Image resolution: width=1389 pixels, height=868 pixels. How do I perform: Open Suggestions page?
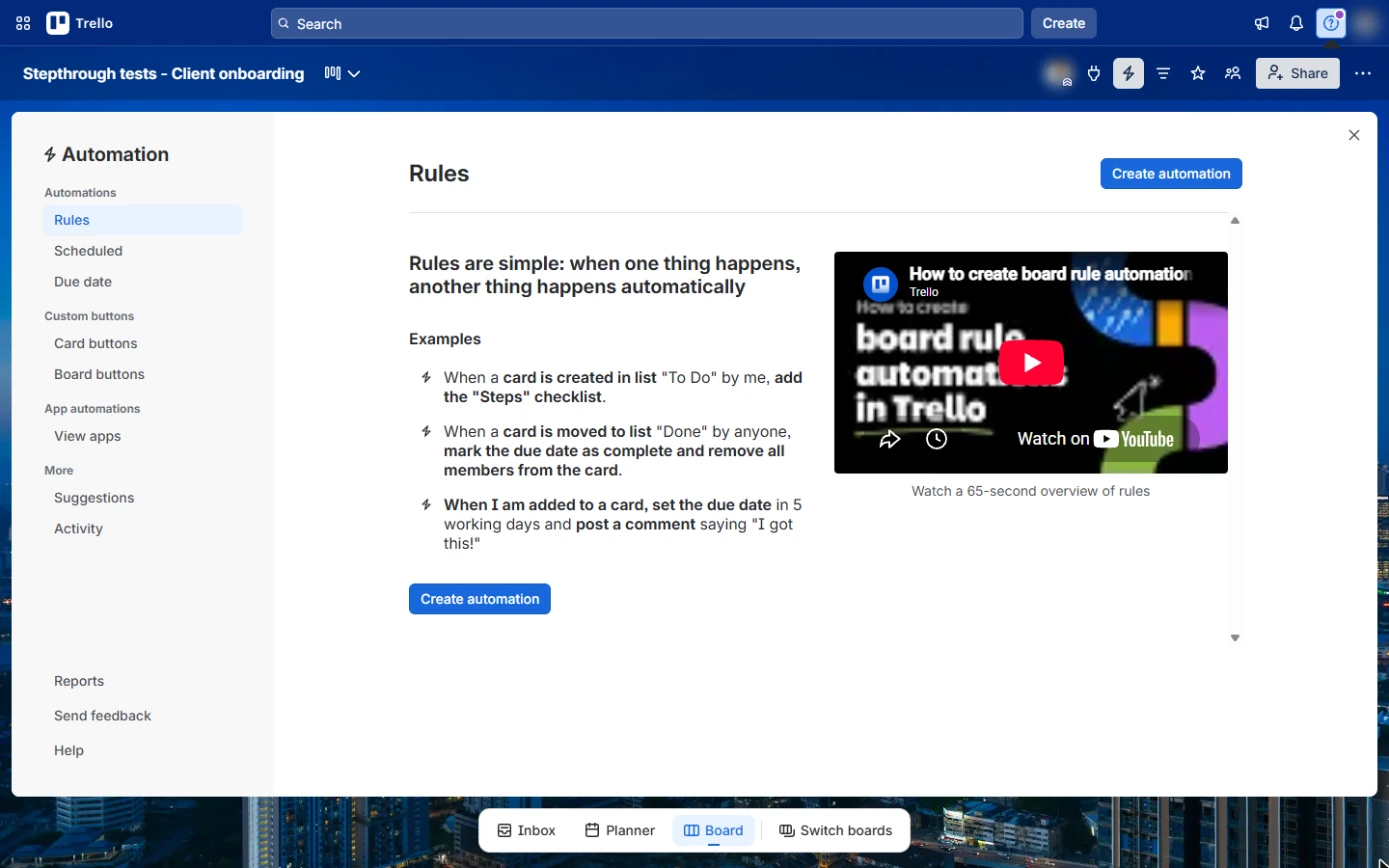click(x=143, y=498)
